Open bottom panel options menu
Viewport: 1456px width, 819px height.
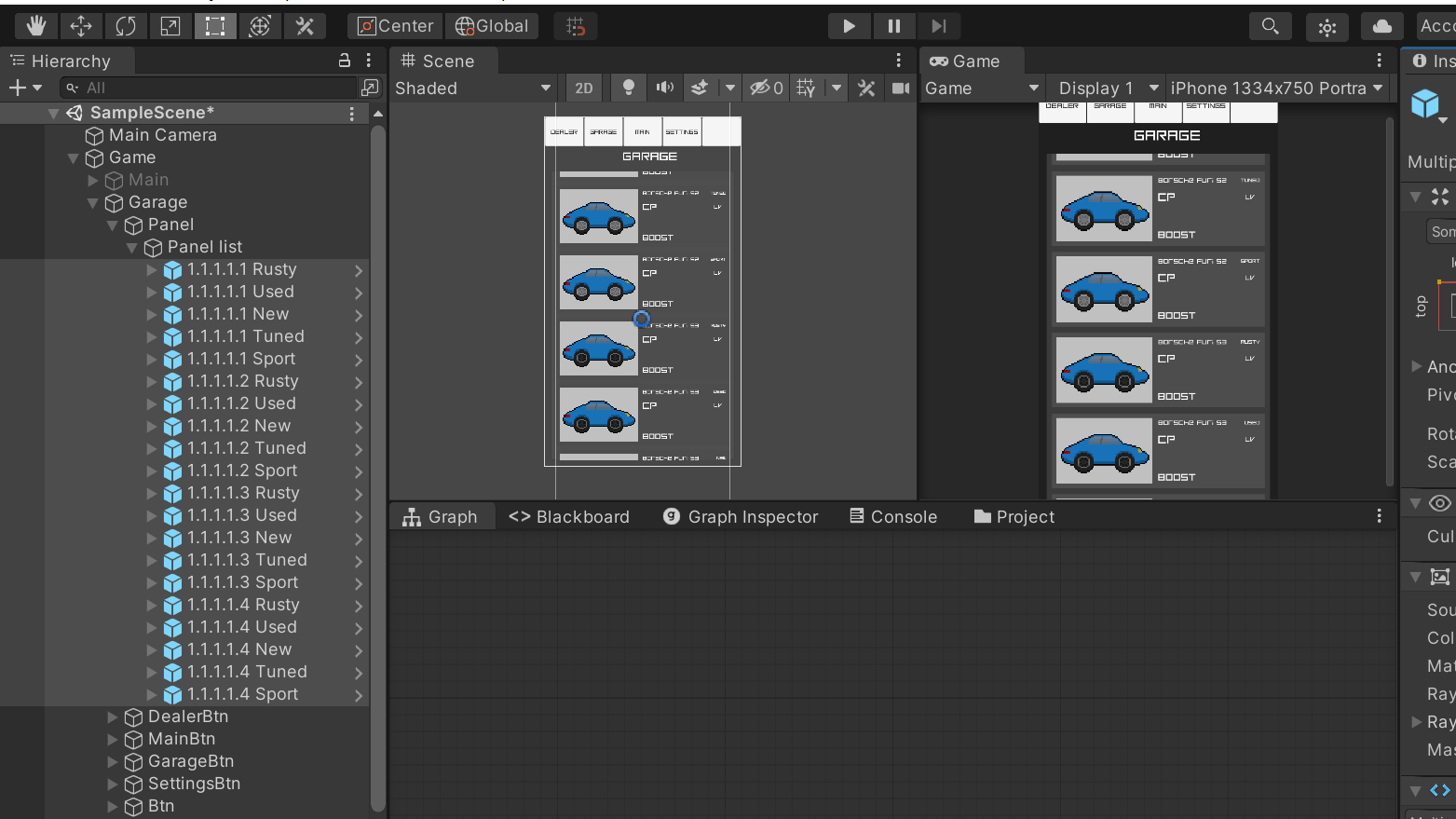(x=1380, y=516)
